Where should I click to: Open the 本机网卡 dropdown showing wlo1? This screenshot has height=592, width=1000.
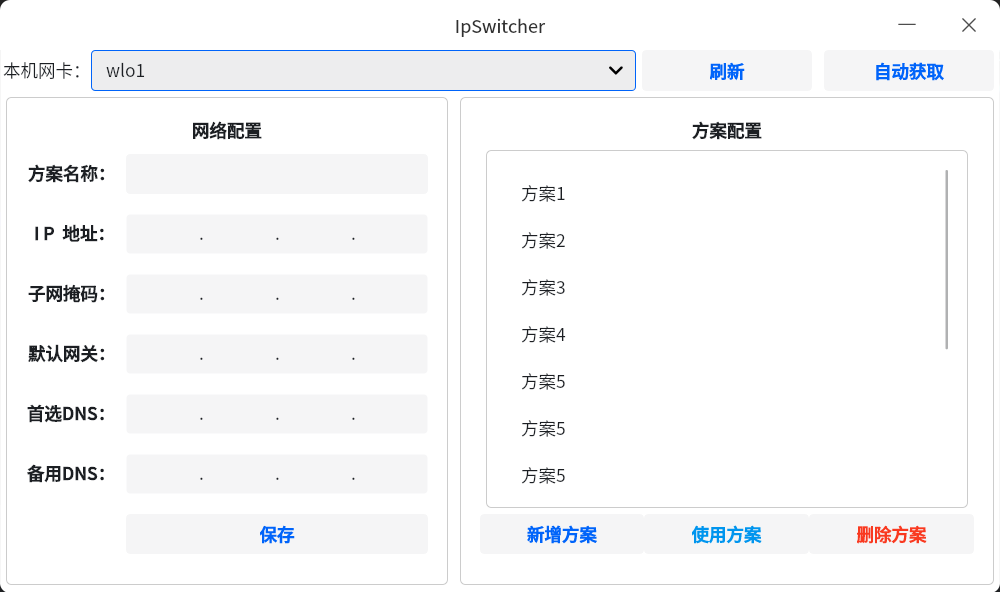click(363, 71)
